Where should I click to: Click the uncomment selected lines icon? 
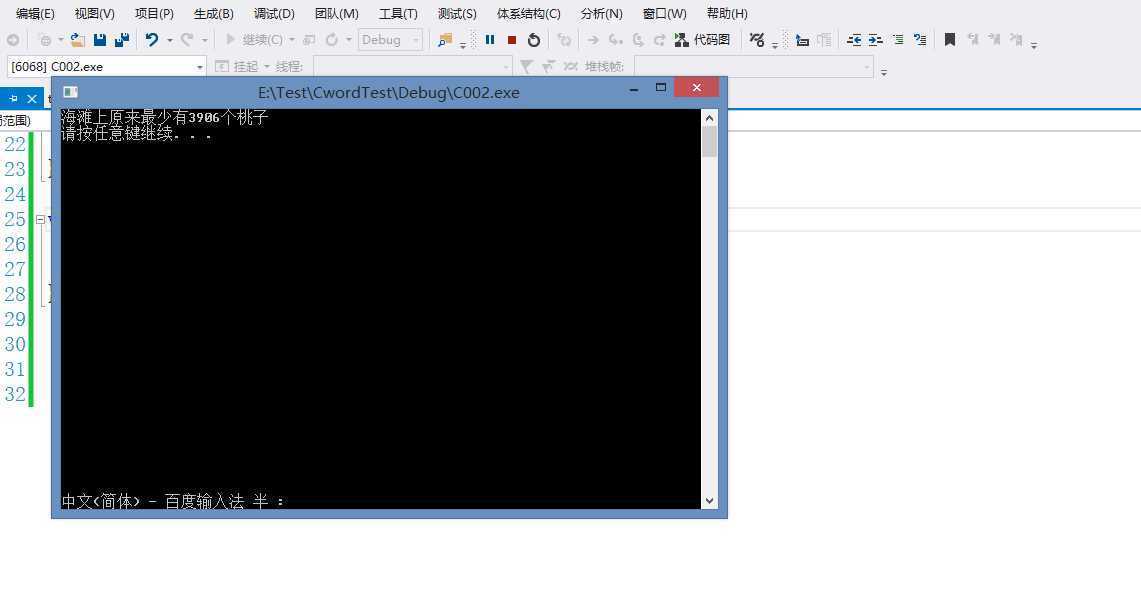(920, 40)
